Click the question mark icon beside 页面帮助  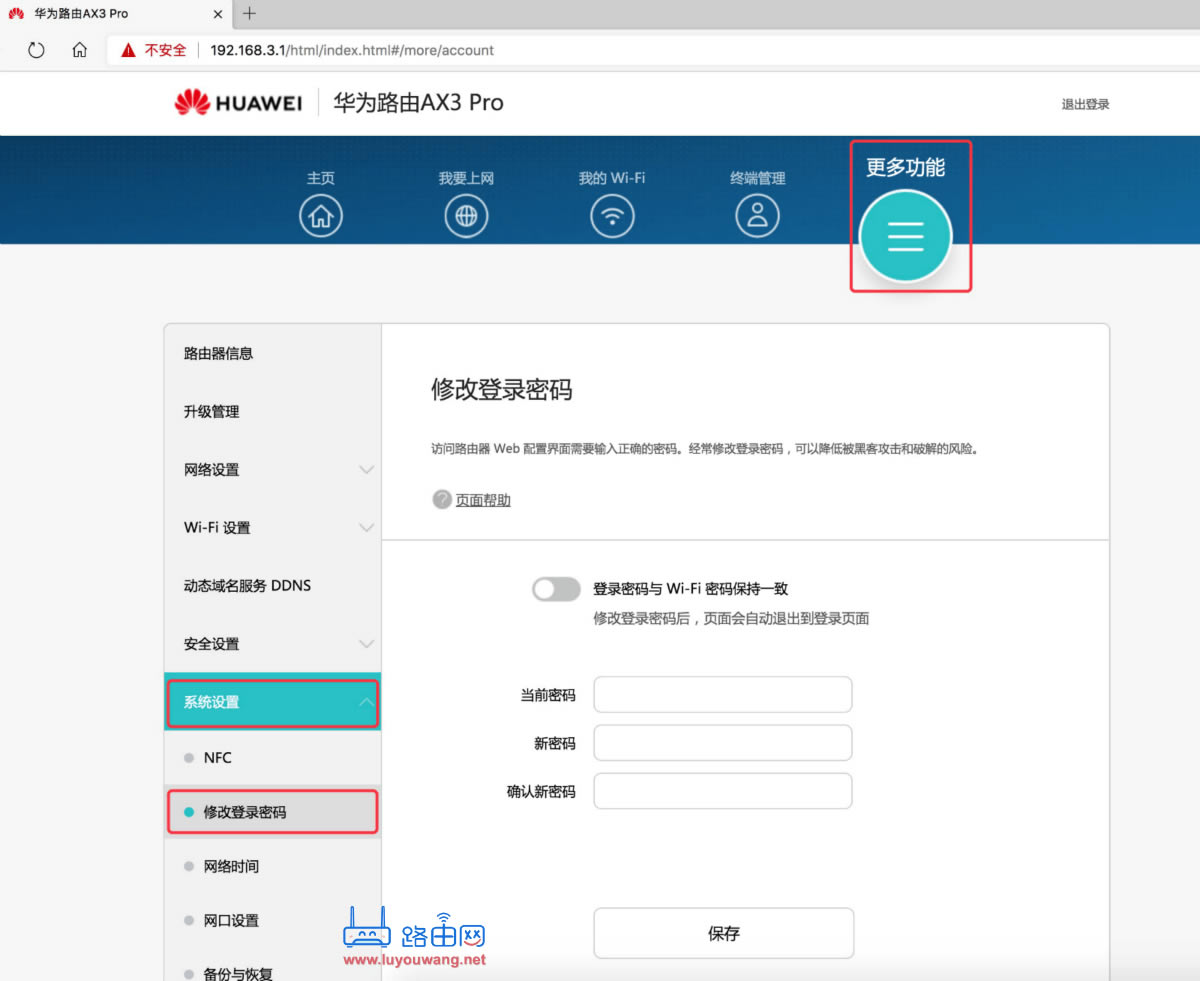tap(441, 499)
